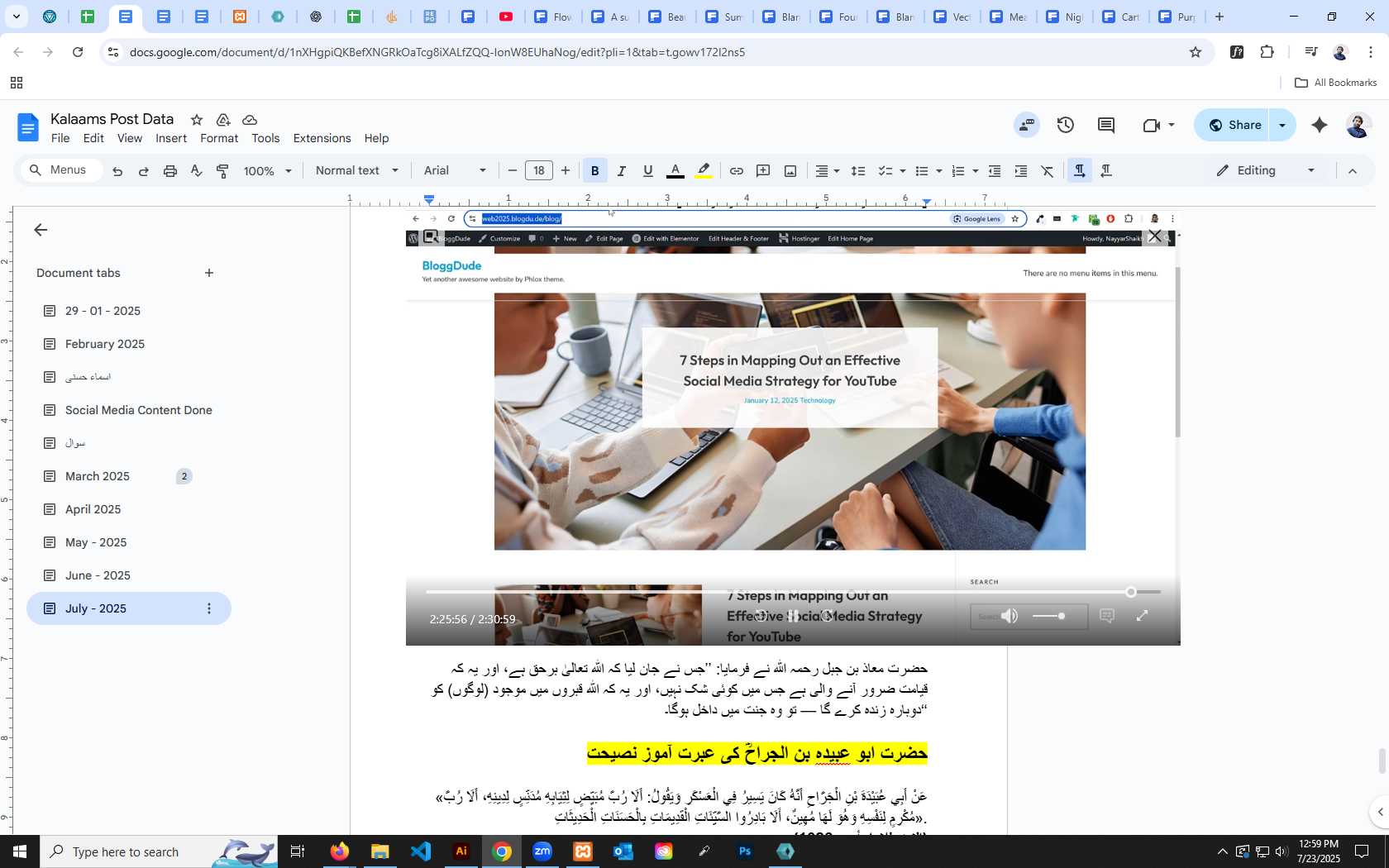Open the text color picker
The height and width of the screenshot is (868, 1389).
pos(675,171)
